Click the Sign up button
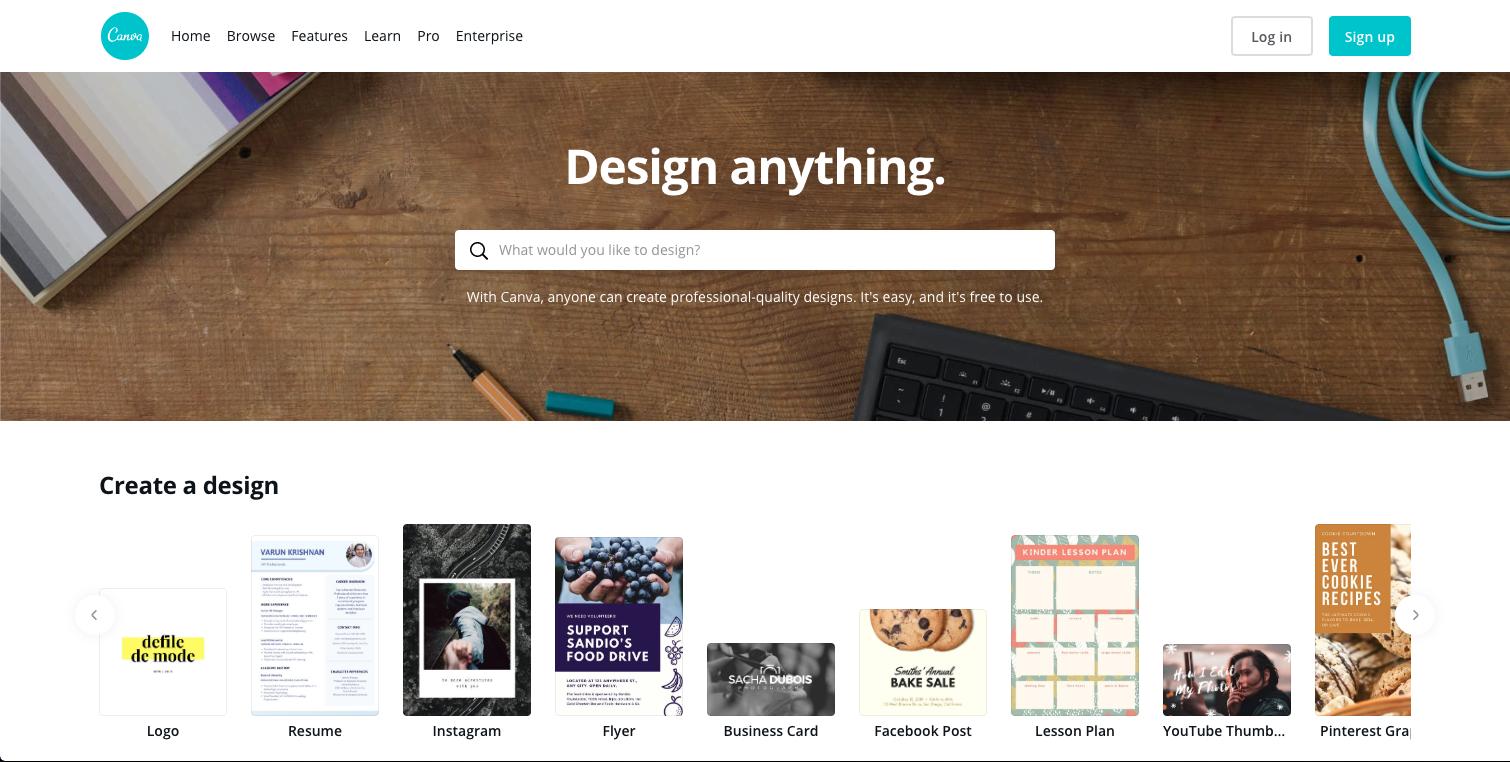Screen dimensions: 1510x762 (1369, 36)
